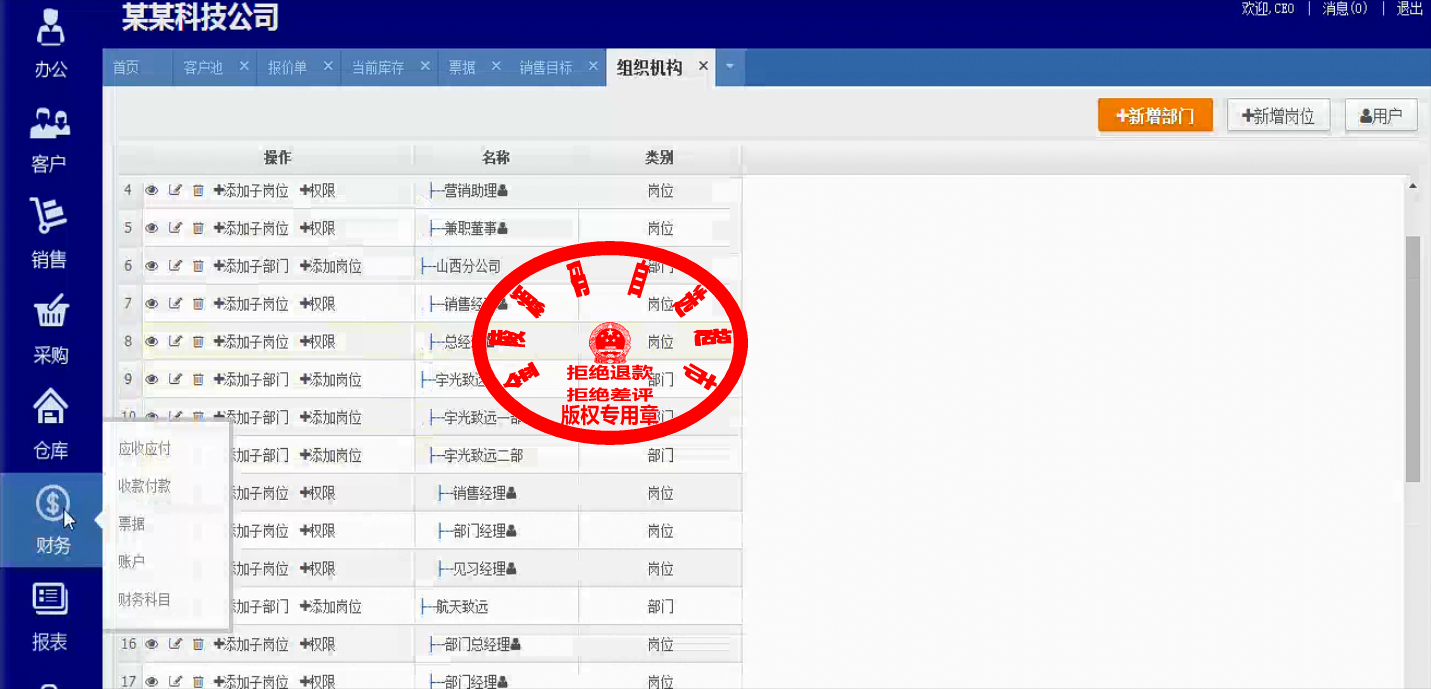The height and width of the screenshot is (689, 1431).
Task: Click the orange 新增部门 button
Action: 1155,116
